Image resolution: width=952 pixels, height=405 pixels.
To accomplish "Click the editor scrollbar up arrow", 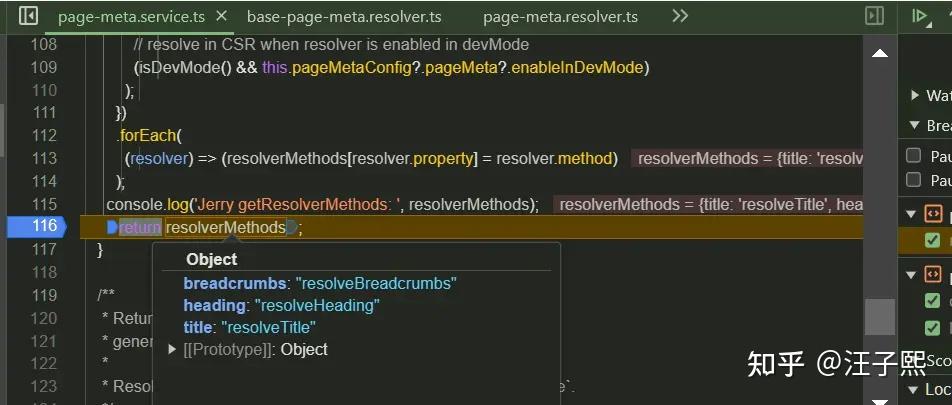I will (879, 54).
